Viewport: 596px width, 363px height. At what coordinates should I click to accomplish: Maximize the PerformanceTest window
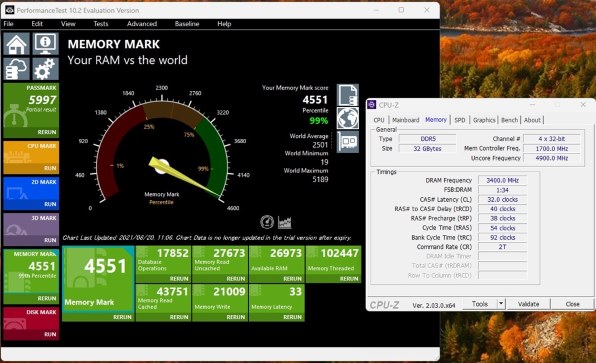click(401, 10)
